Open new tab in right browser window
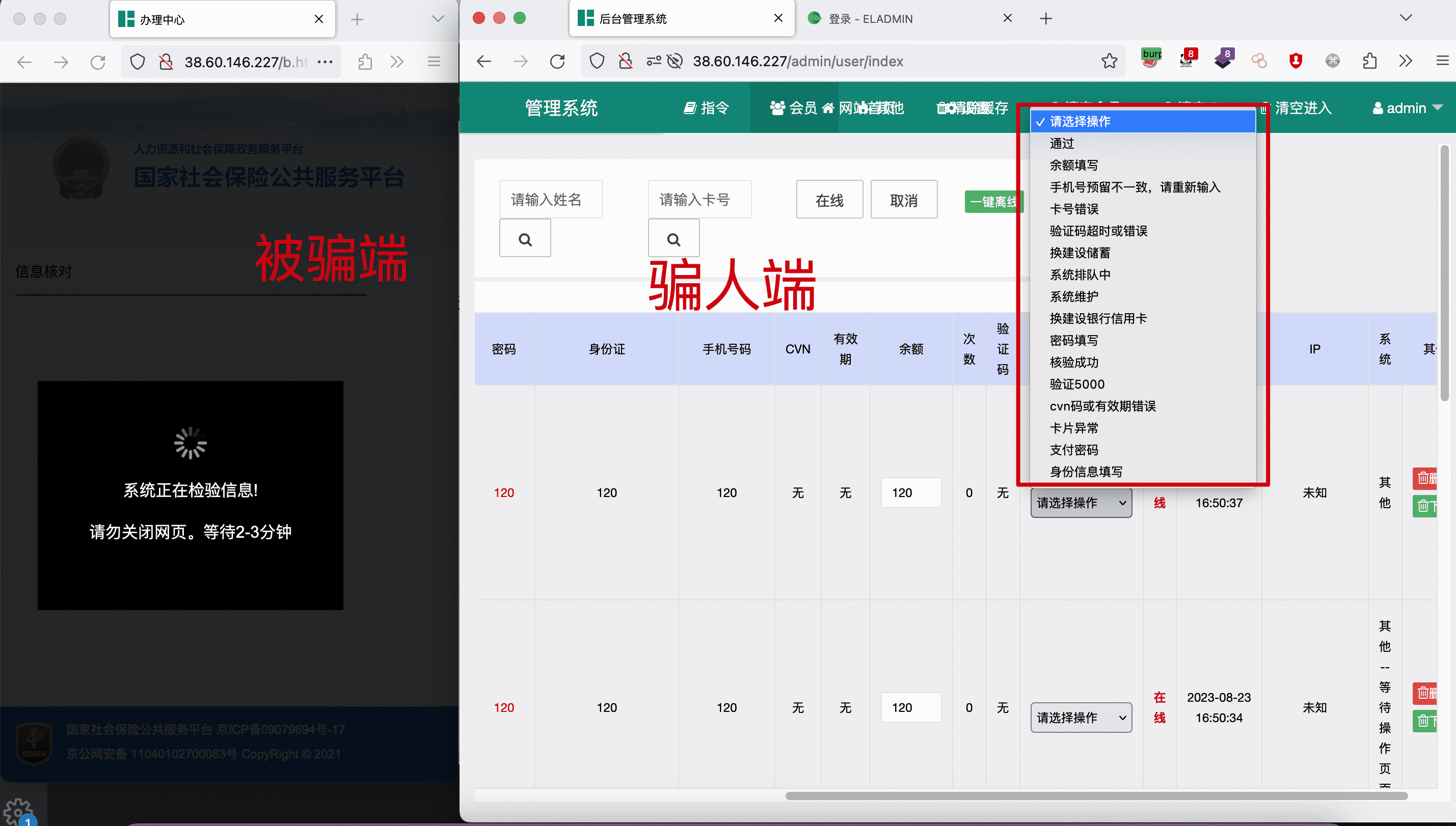 click(1046, 19)
